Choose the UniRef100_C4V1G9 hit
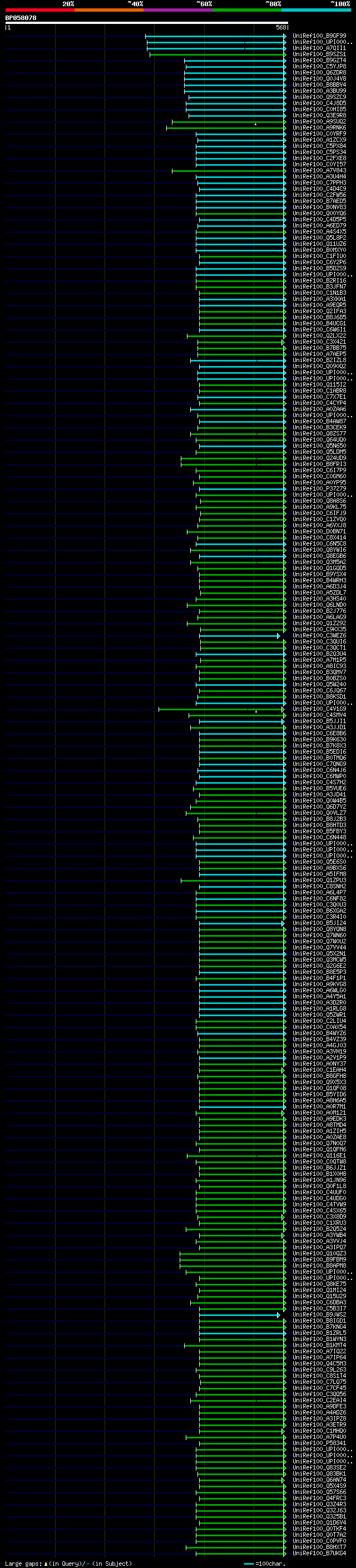 click(x=319, y=709)
